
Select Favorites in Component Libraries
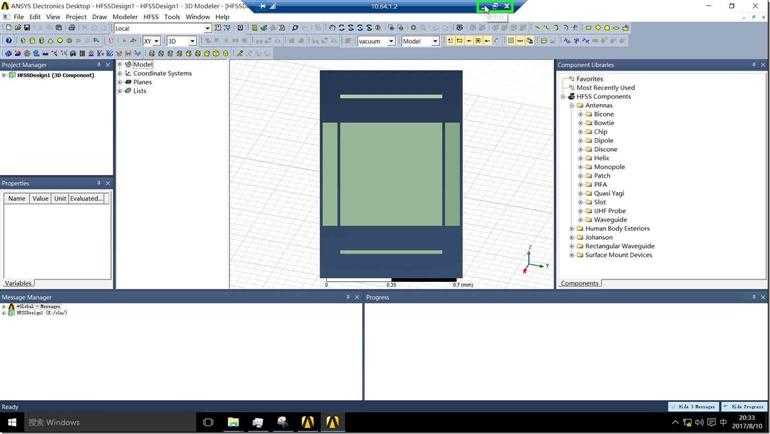tap(589, 79)
